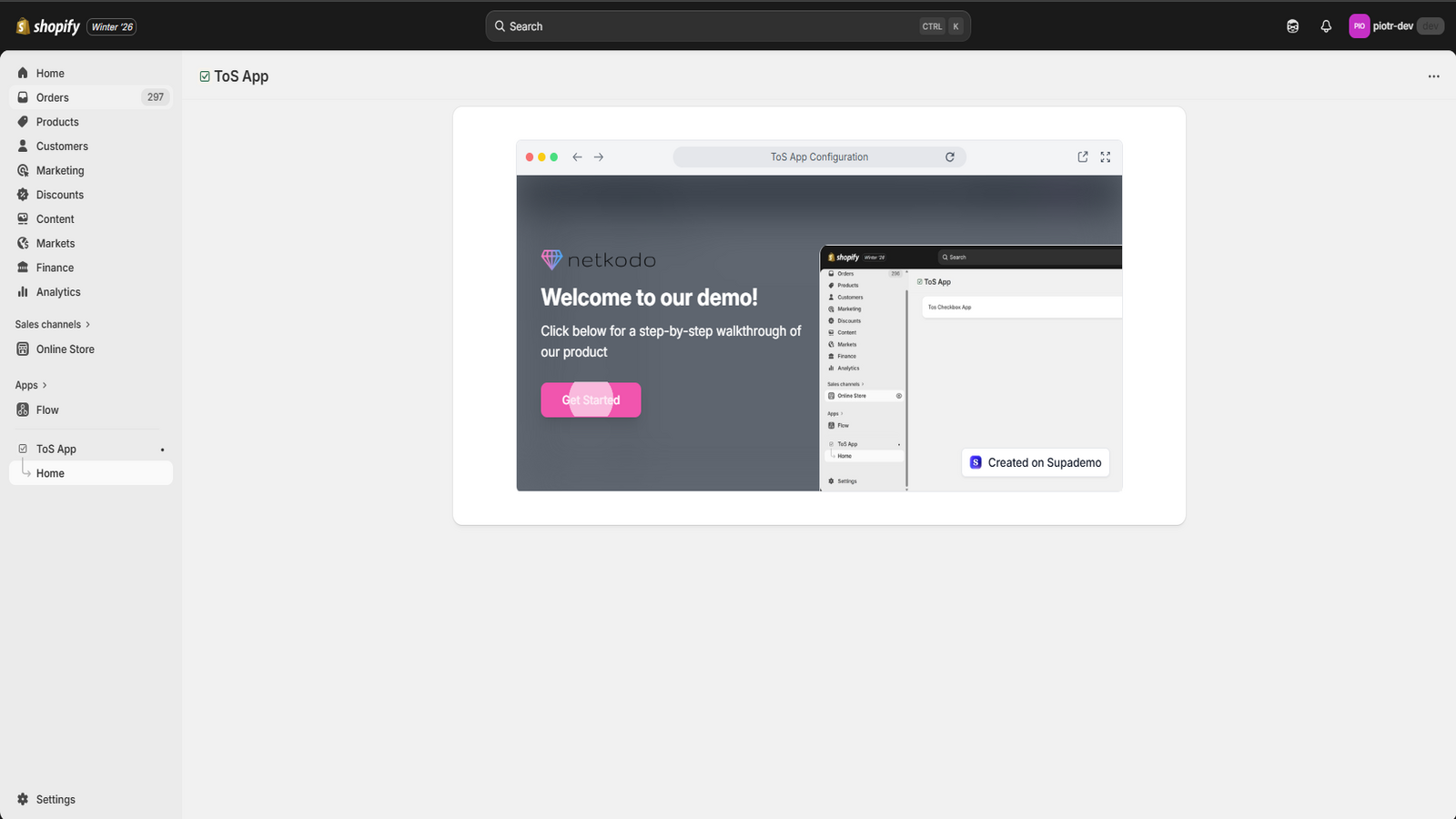Expand the Sales channels section
1456x819 pixels.
53,325
